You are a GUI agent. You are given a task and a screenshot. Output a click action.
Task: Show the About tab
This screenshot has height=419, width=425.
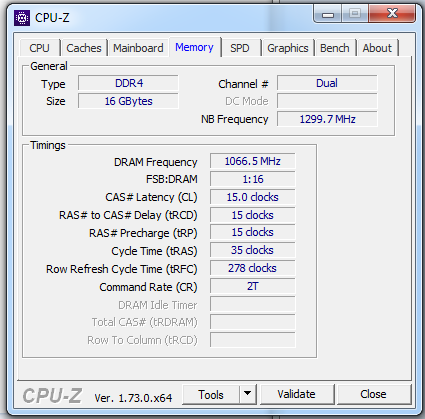tap(377, 48)
